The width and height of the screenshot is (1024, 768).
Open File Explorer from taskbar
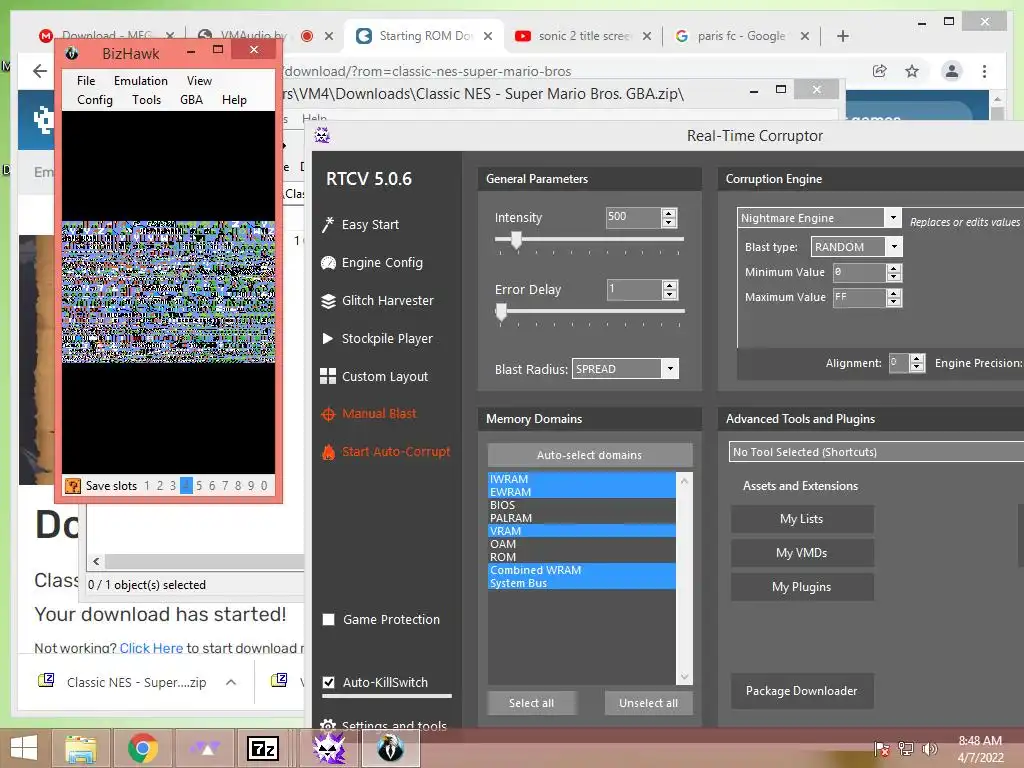[x=81, y=748]
